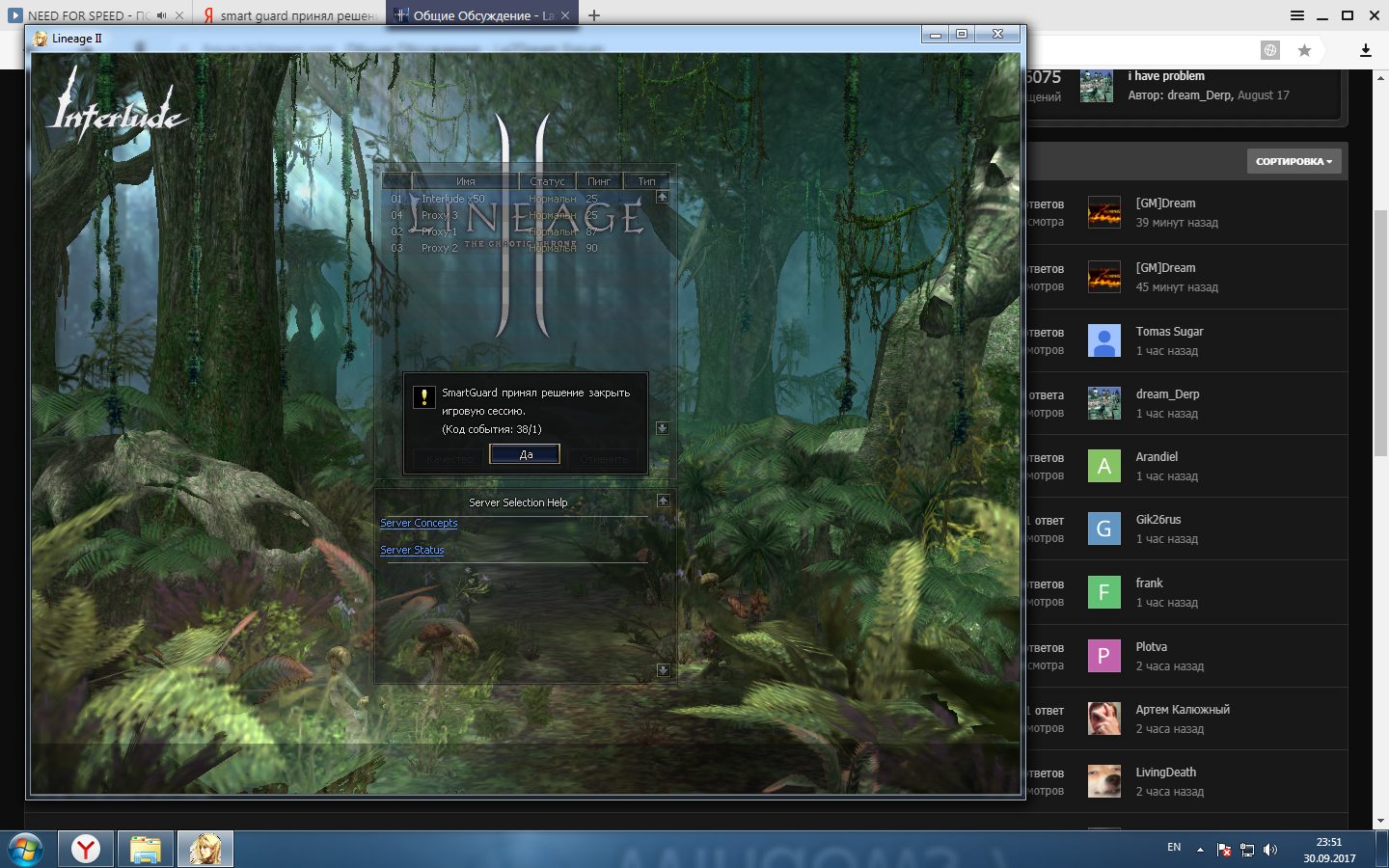Click LivingDeath avatar thumbnail
This screenshot has width=1389, height=868.
[1104, 781]
